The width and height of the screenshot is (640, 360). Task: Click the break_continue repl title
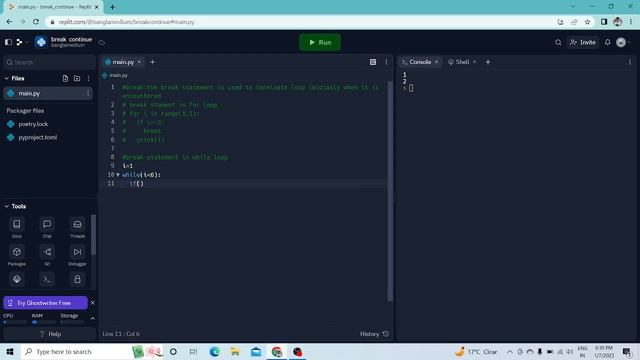tap(71, 39)
